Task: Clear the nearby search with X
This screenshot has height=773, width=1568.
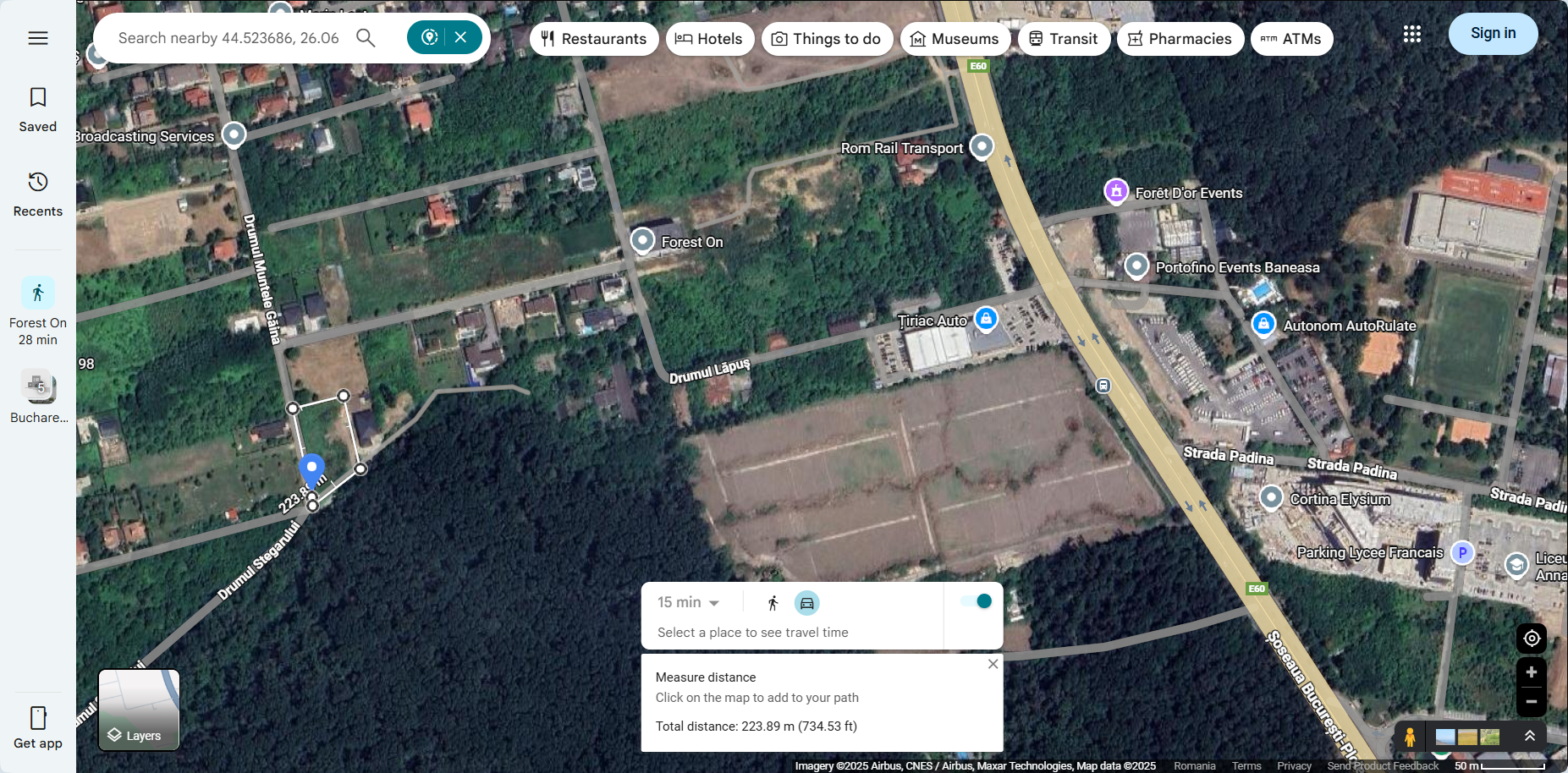Action: [460, 37]
